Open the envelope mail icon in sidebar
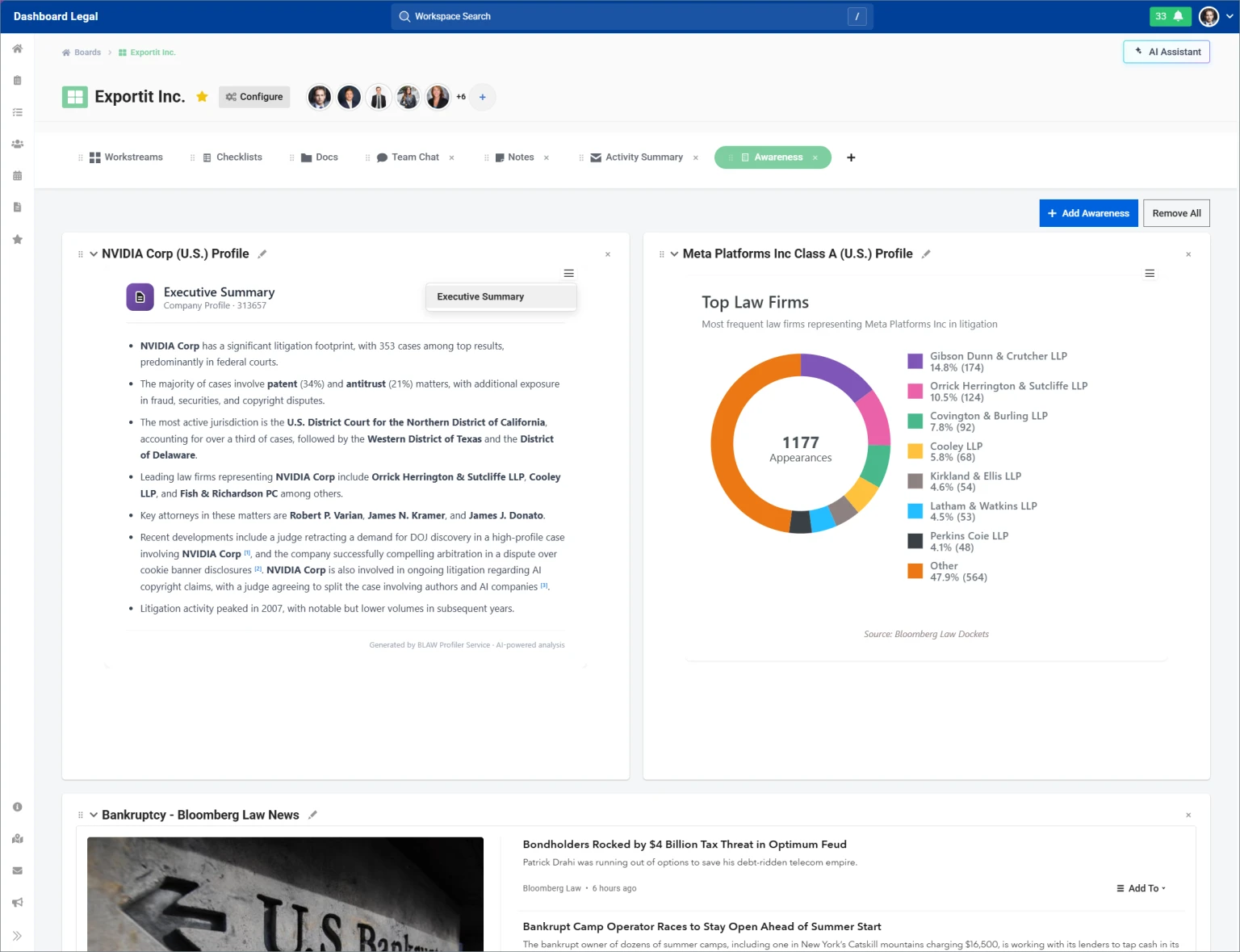This screenshot has height=952, width=1240. (x=17, y=870)
